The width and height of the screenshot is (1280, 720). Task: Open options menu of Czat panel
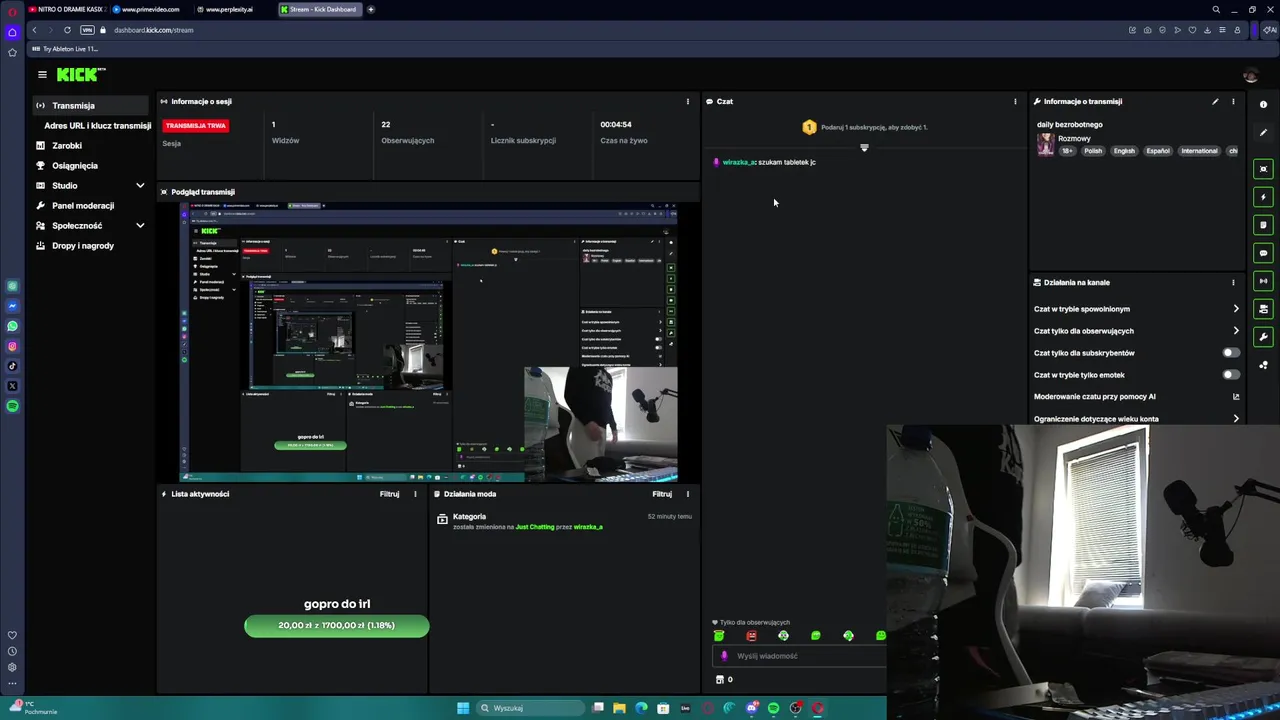(x=1015, y=101)
